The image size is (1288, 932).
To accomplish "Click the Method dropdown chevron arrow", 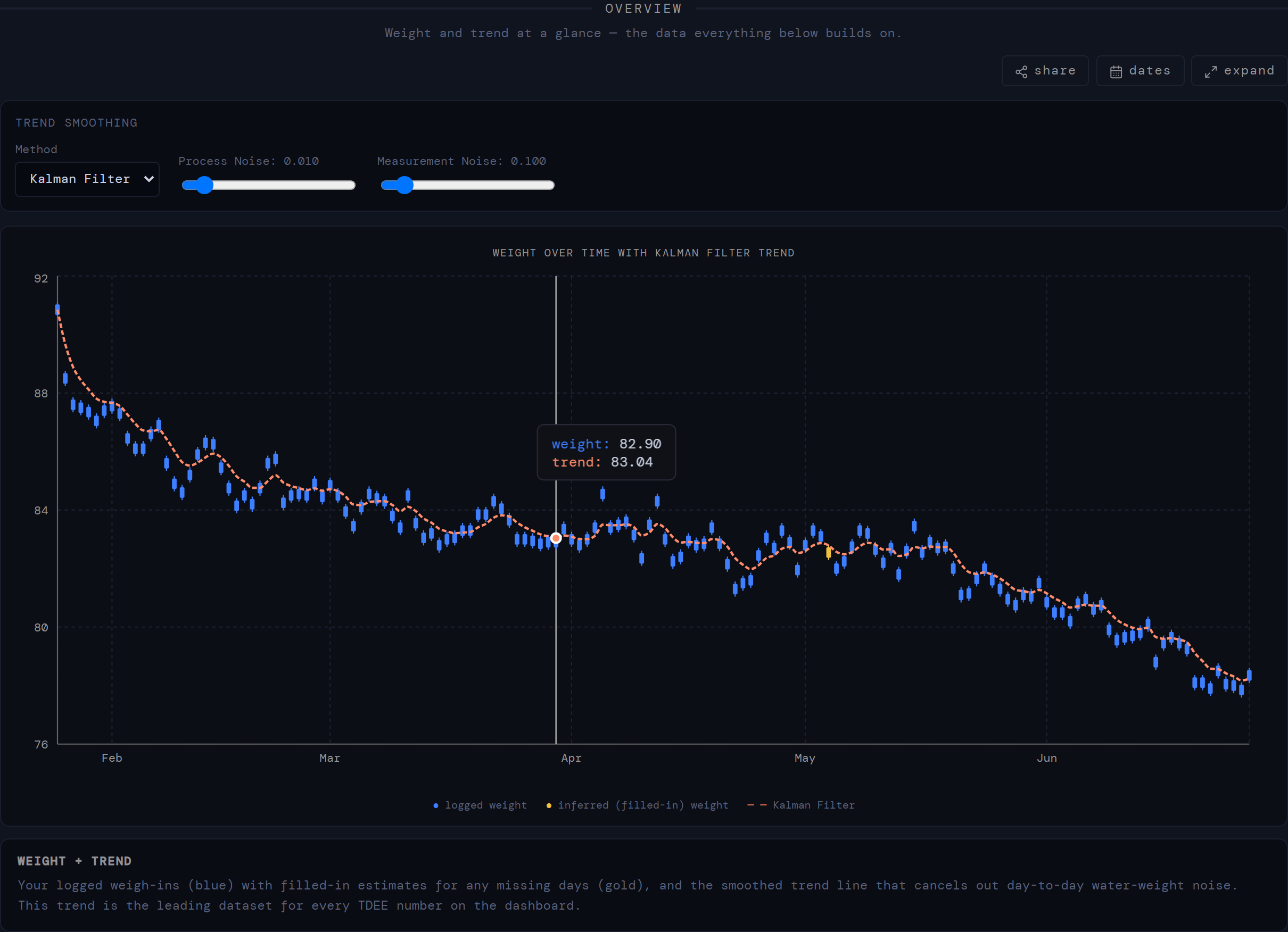I will (149, 179).
